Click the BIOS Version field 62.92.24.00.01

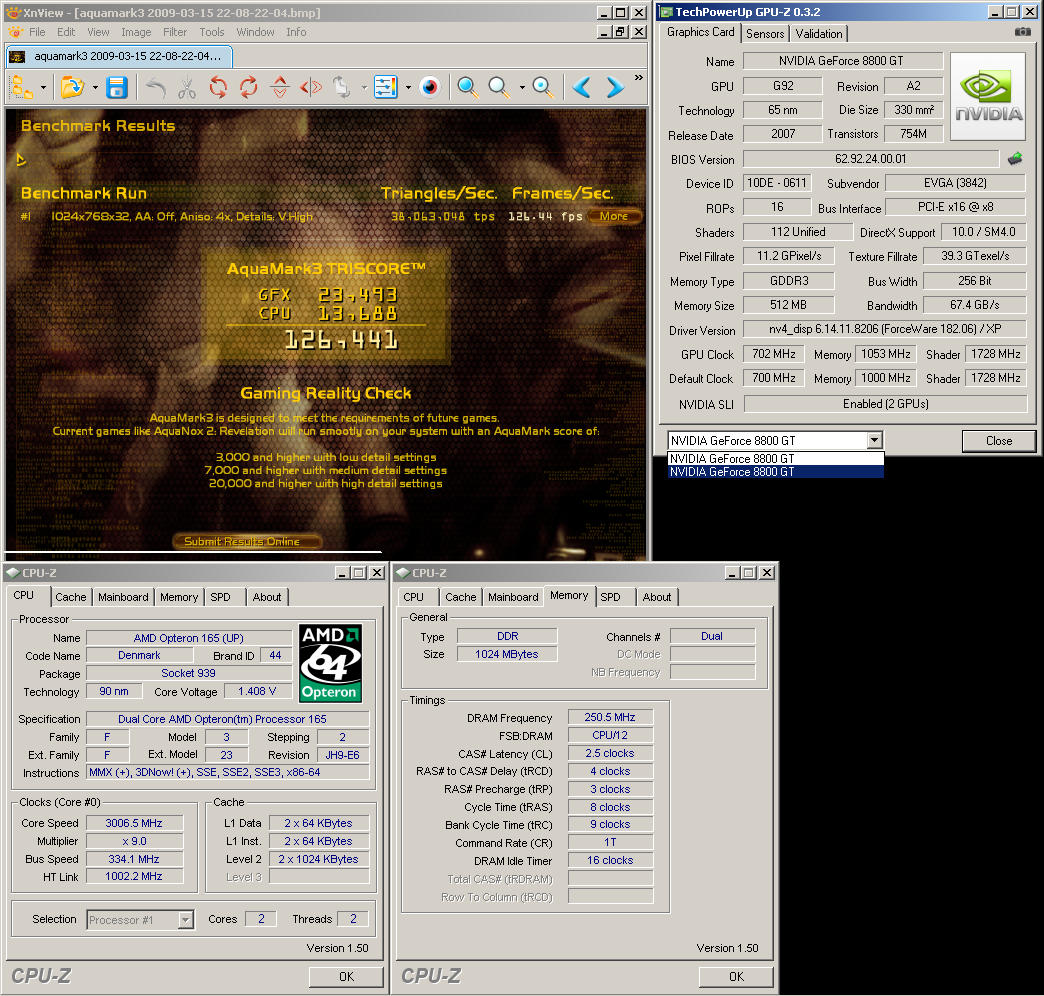871,158
